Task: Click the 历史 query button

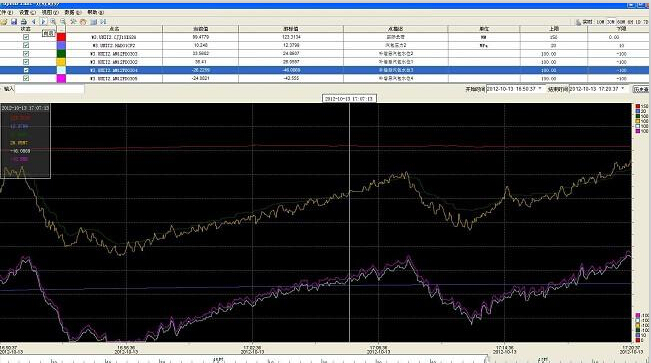Action: point(641,89)
